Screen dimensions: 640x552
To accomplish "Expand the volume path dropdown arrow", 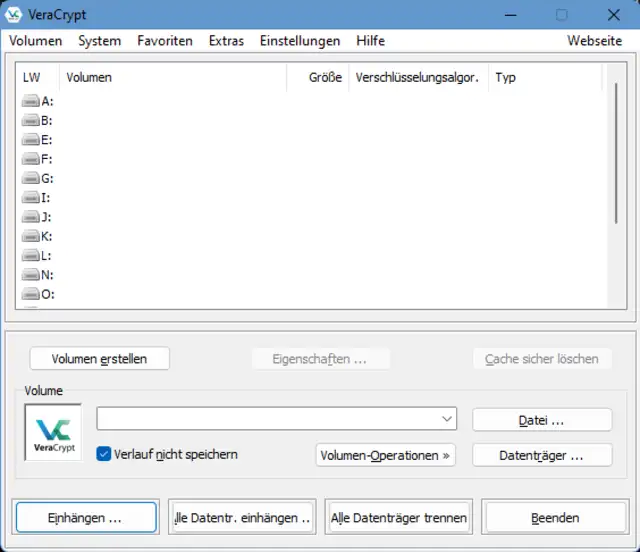I will pyautogui.click(x=447, y=419).
